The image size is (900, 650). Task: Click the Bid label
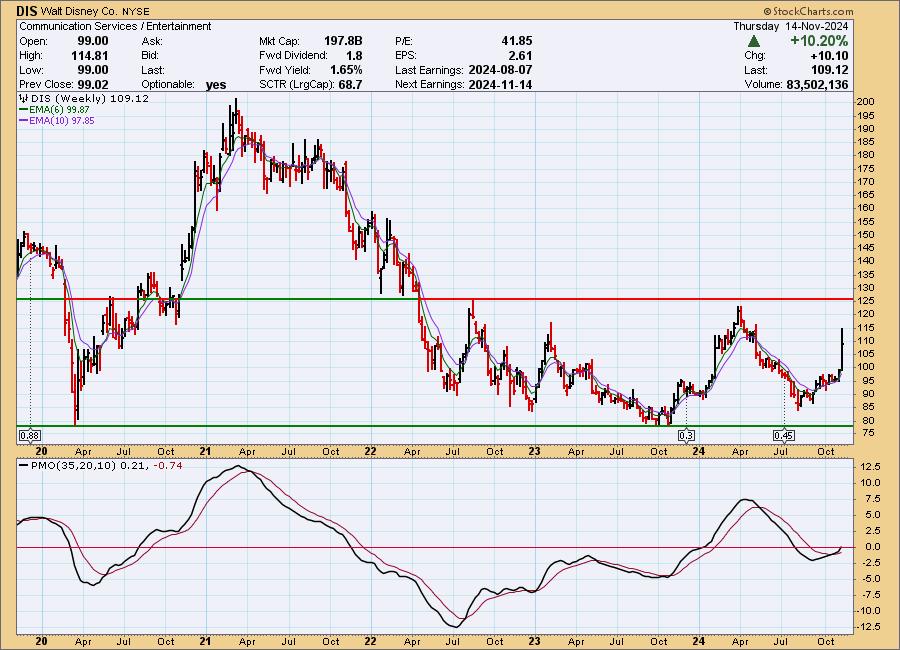[150, 56]
